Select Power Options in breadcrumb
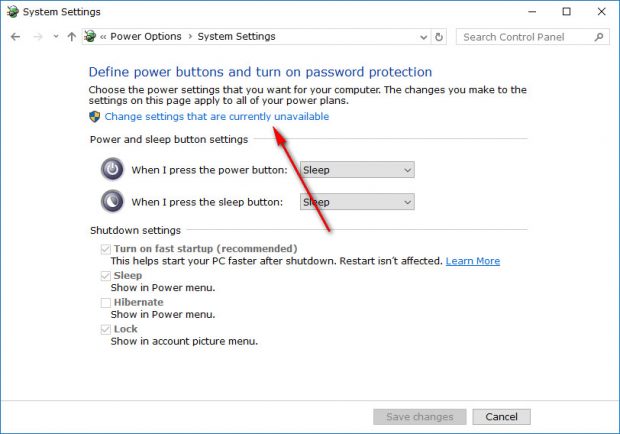This screenshot has height=434, width=620. pyautogui.click(x=146, y=36)
